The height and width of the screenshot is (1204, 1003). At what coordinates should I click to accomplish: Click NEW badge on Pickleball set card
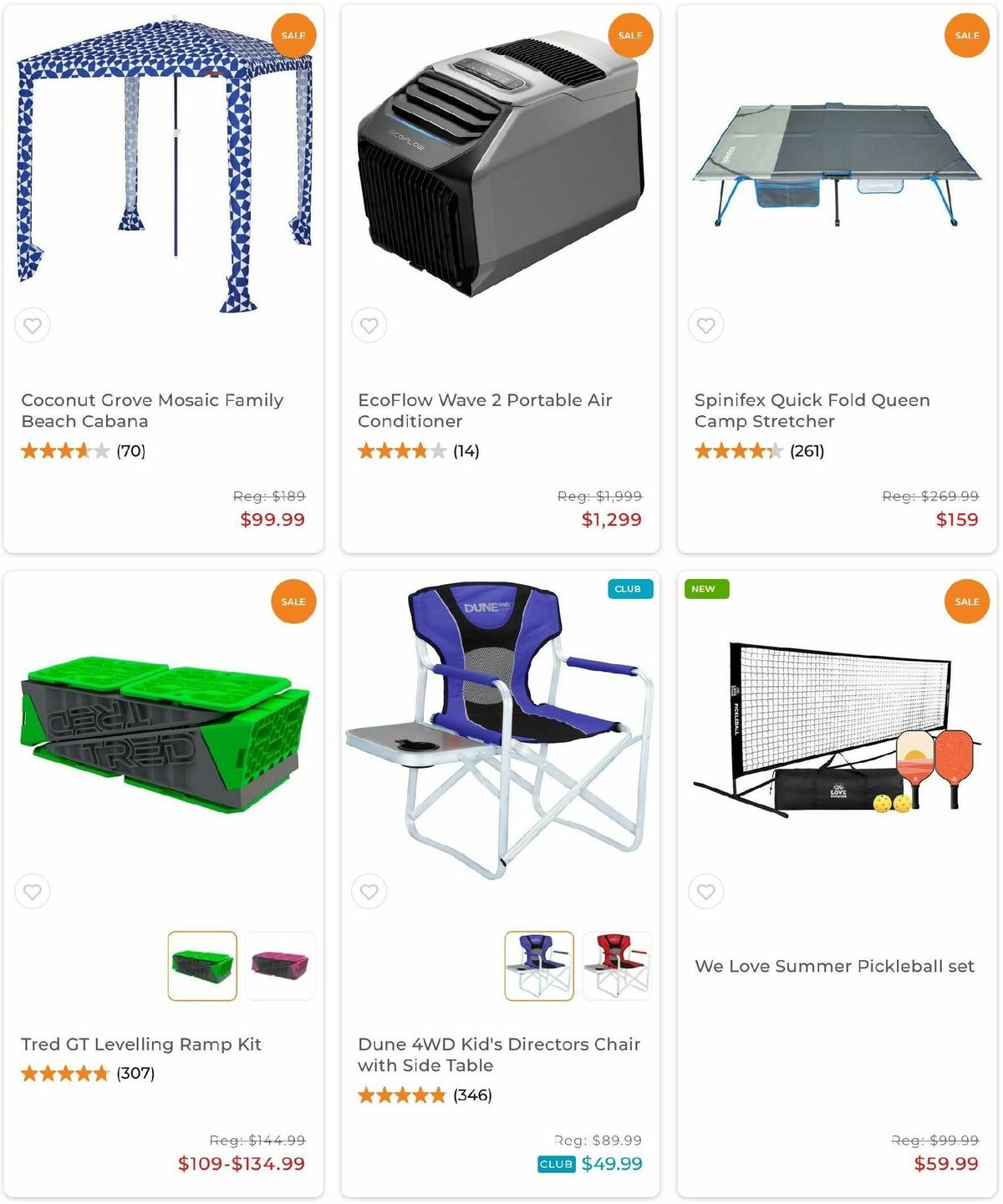coord(703,589)
